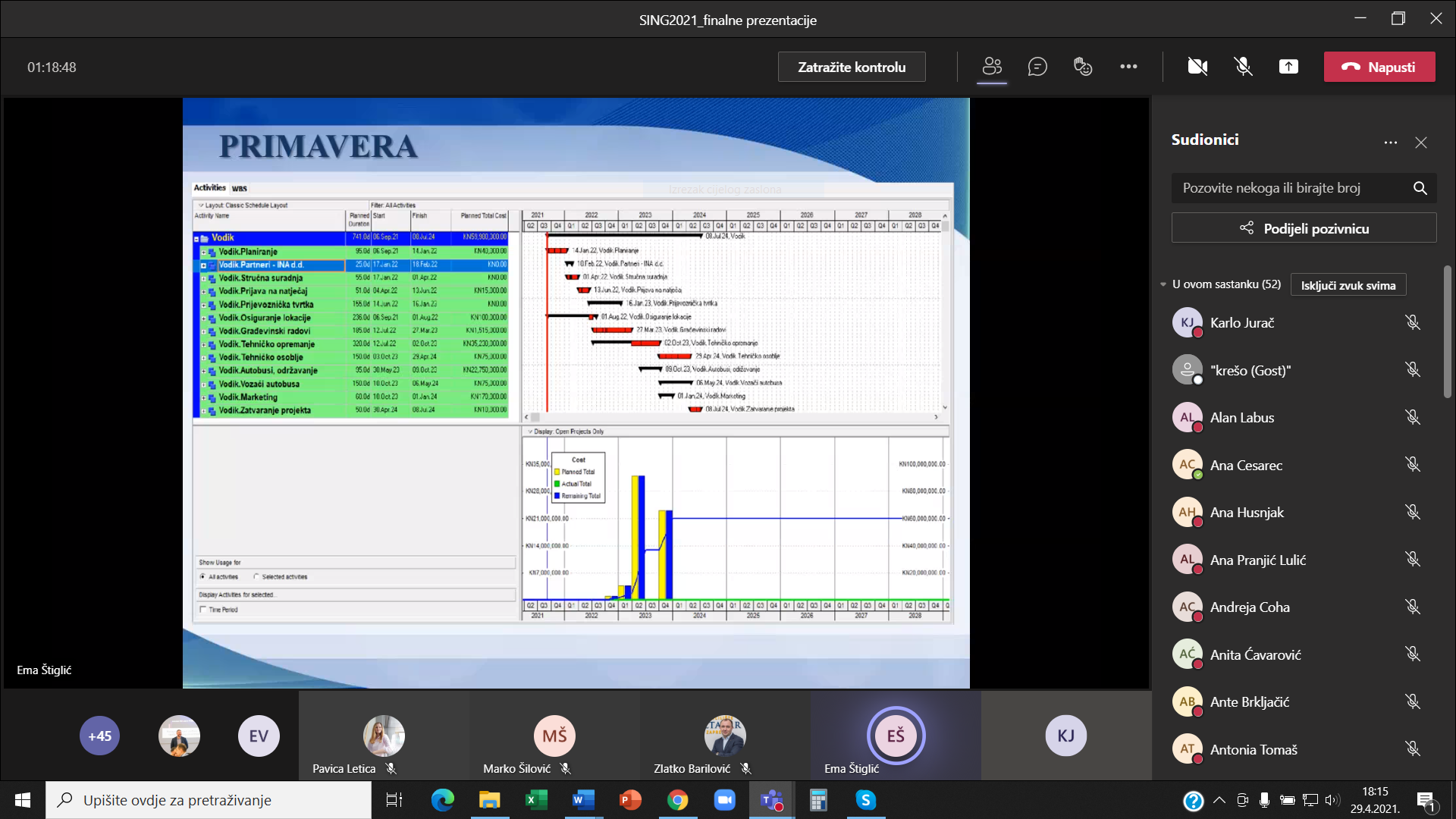Open the notification center icon
Image resolution: width=1456 pixels, height=819 pixels.
tap(1426, 800)
